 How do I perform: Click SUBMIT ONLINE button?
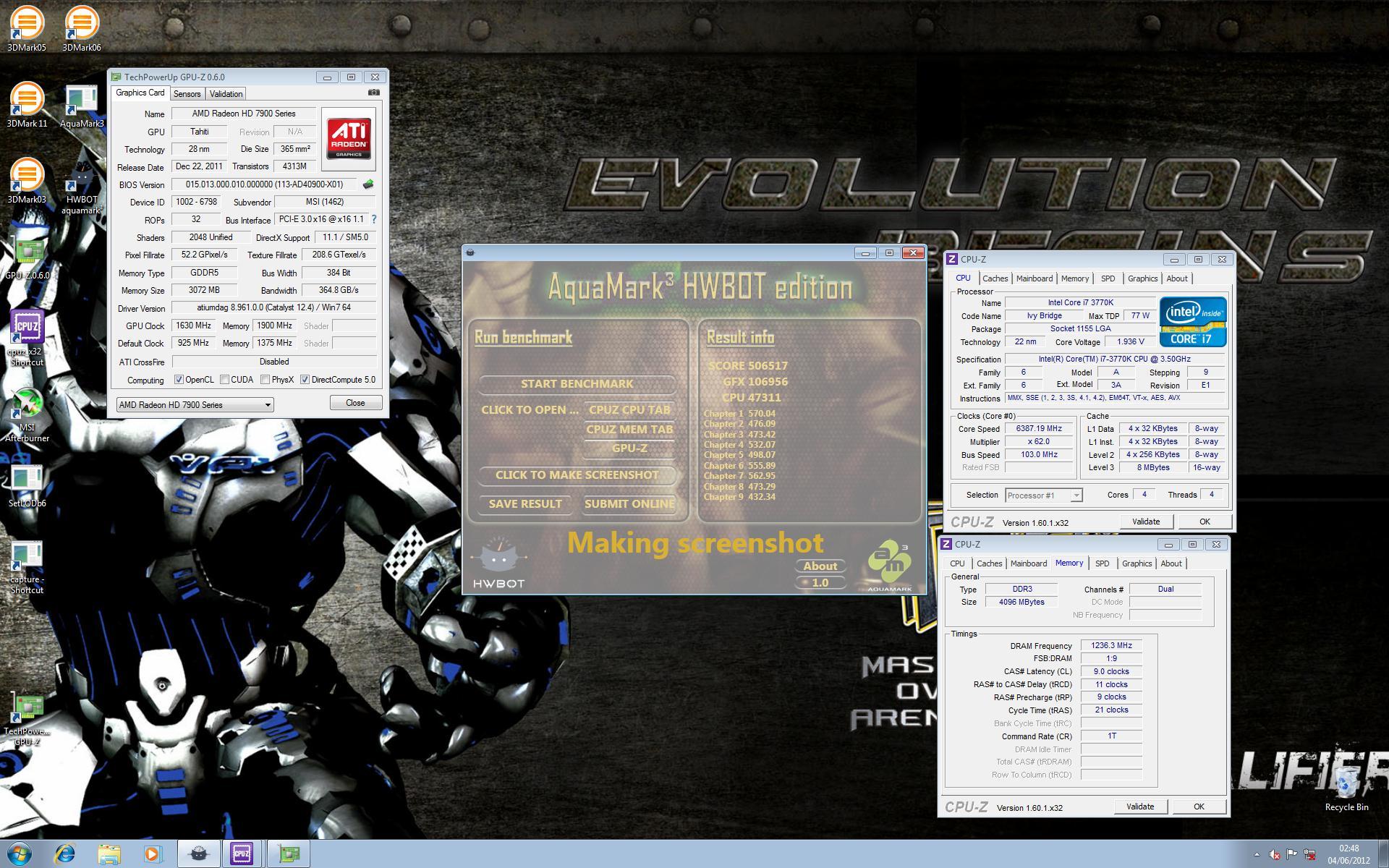point(629,504)
